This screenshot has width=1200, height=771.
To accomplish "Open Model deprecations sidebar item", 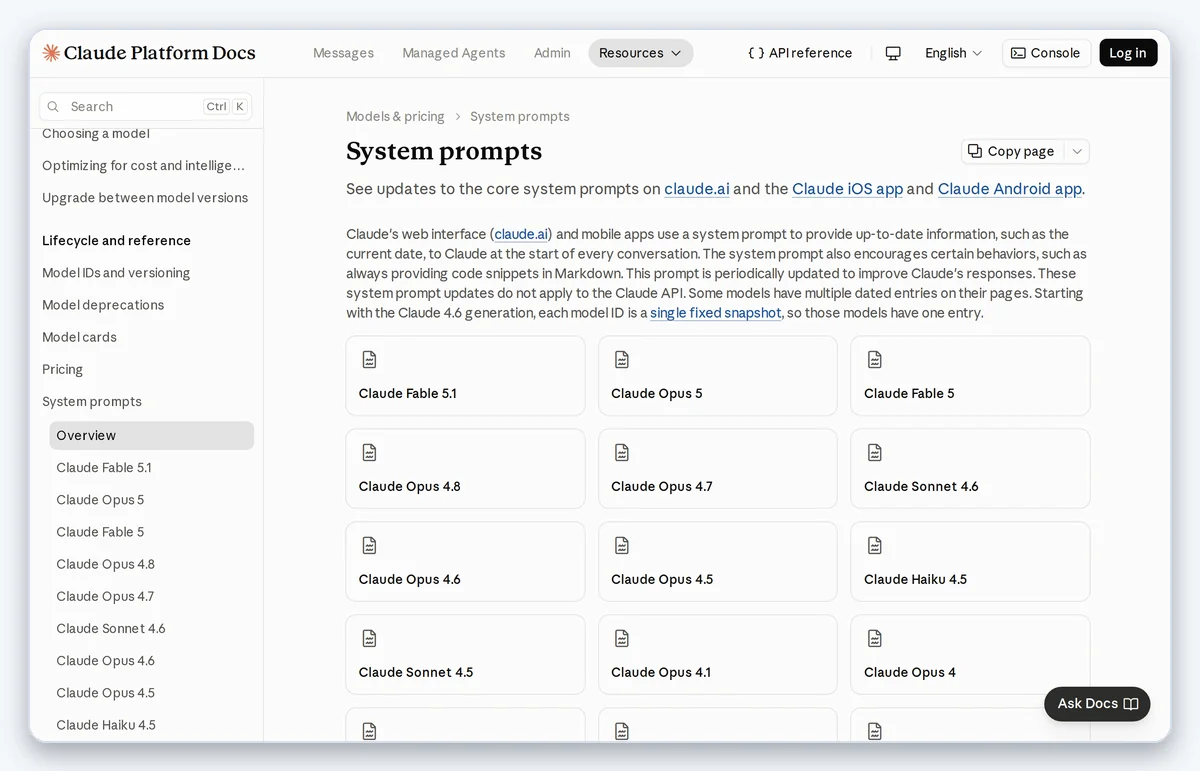I will [103, 305].
